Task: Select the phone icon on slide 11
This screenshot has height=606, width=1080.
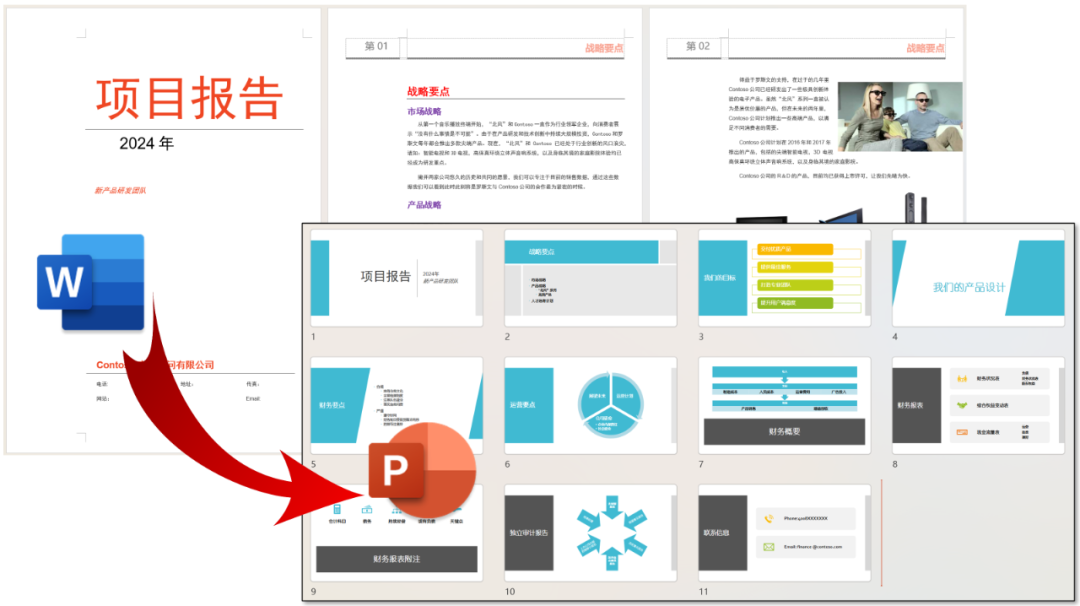Action: coord(769,519)
